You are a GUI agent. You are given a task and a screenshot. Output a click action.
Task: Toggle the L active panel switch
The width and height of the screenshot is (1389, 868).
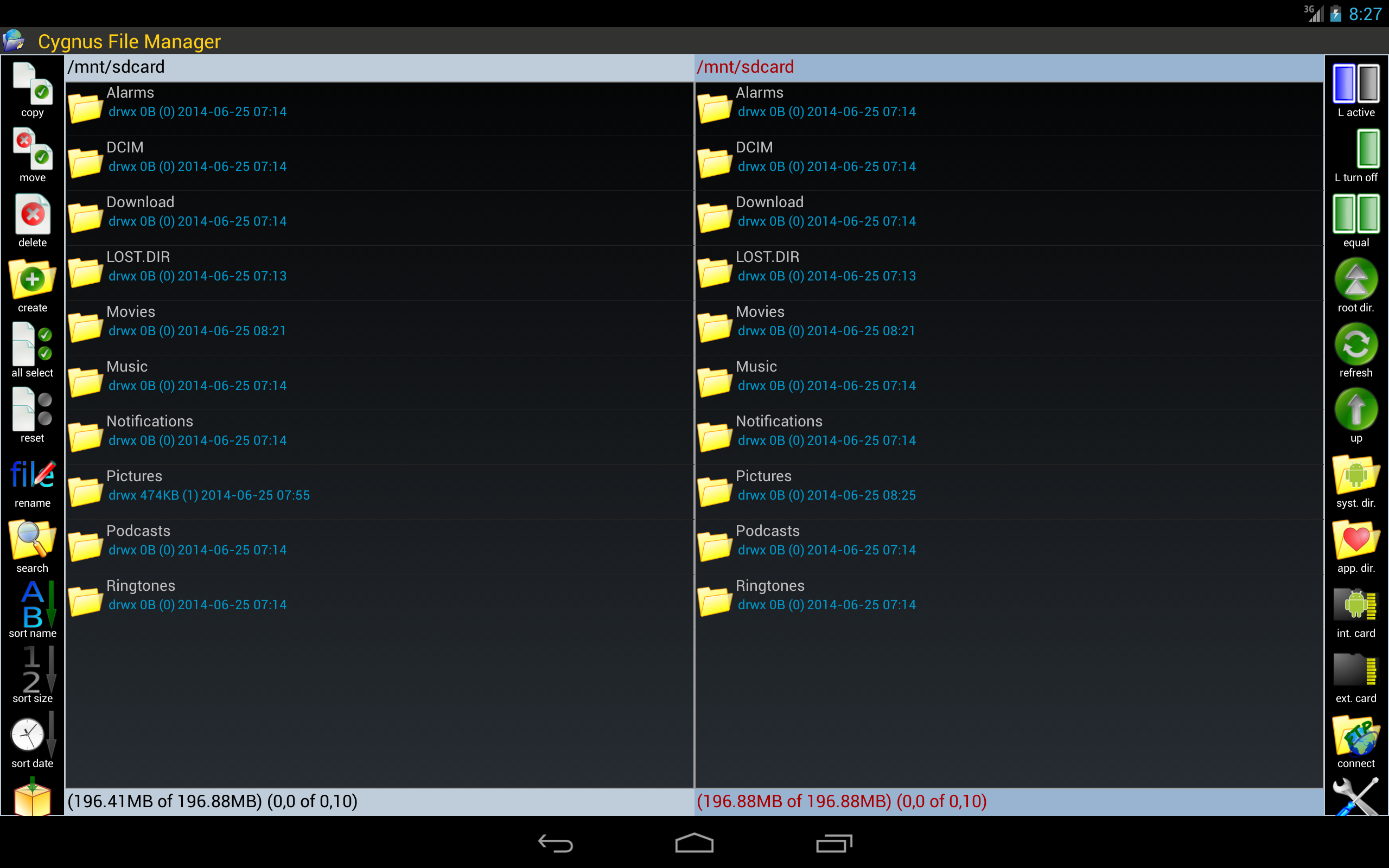point(1356,86)
